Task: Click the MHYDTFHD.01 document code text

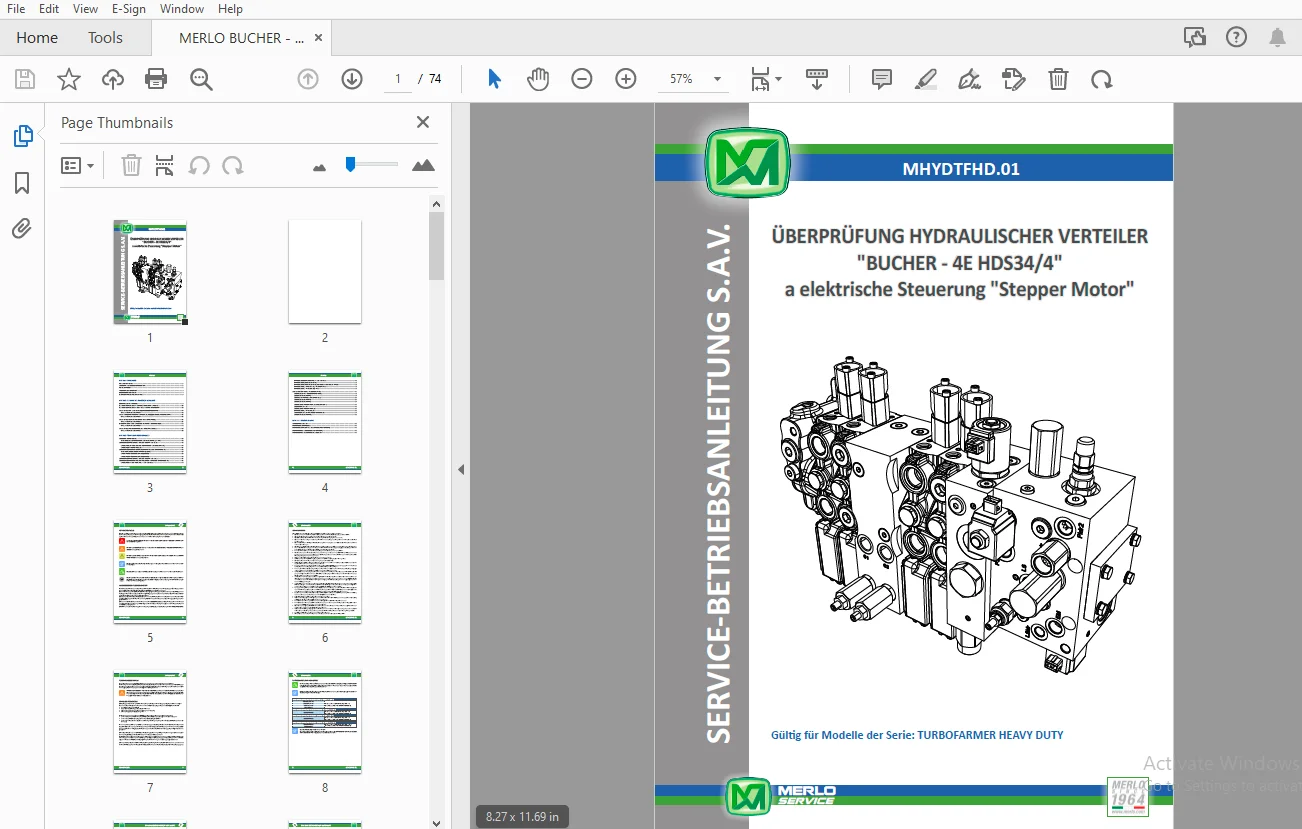Action: 961,169
